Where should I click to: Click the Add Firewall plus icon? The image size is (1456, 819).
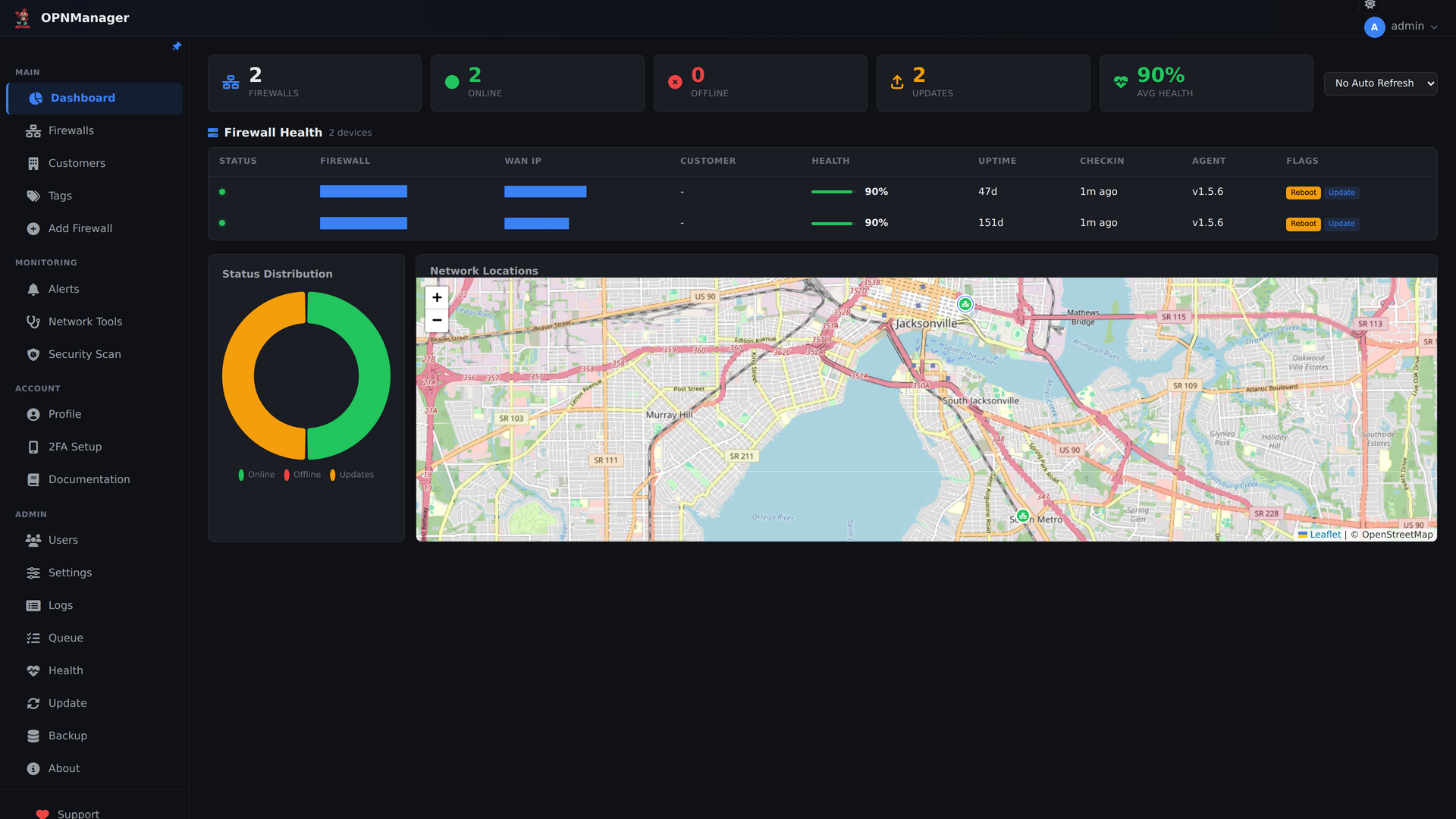(33, 229)
